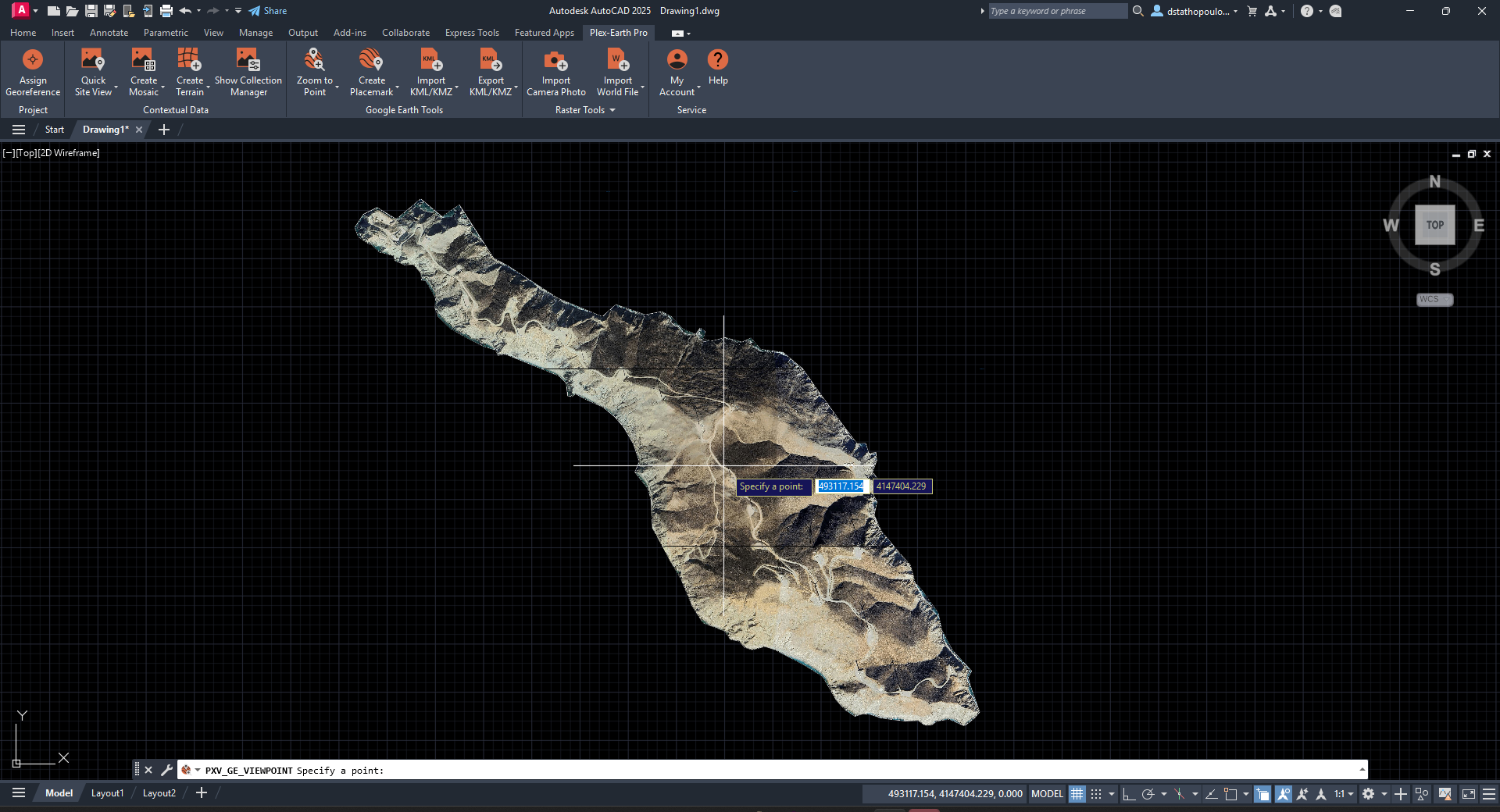1500x812 pixels.
Task: Expand the Create Mosaic dropdown arrow
Action: pyautogui.click(x=162, y=87)
